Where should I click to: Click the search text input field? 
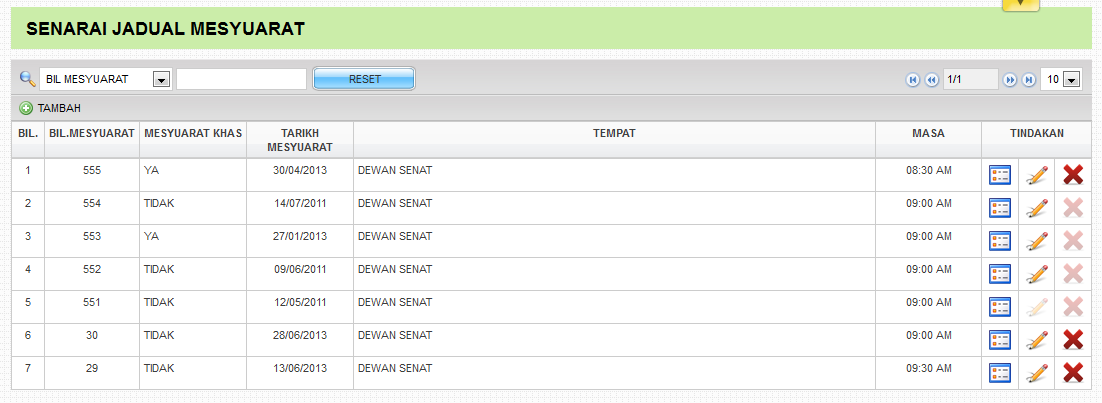coord(241,79)
